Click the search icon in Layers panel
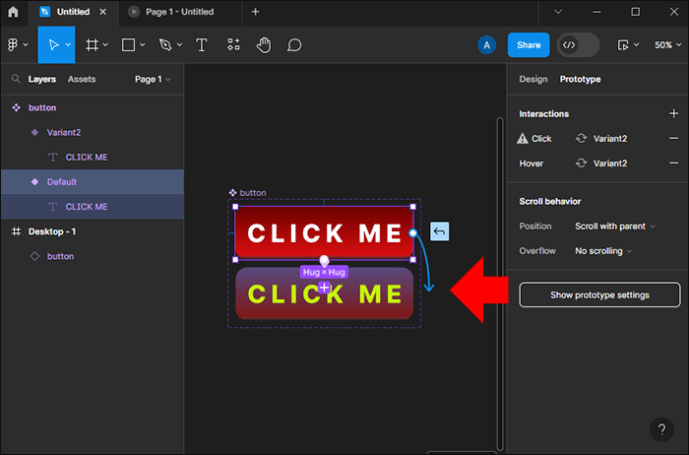This screenshot has width=689, height=455. click(x=16, y=79)
